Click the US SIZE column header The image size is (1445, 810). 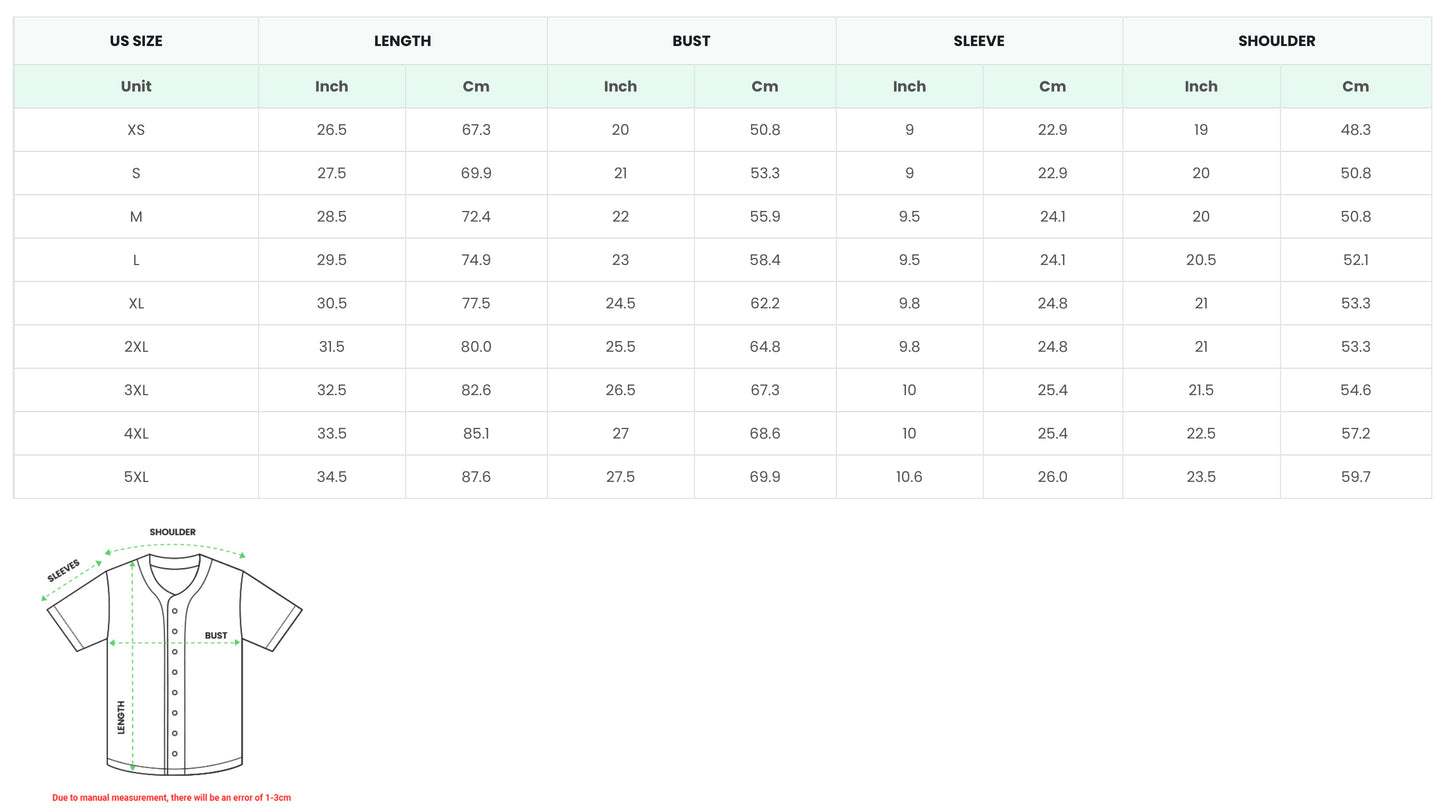[x=136, y=41]
